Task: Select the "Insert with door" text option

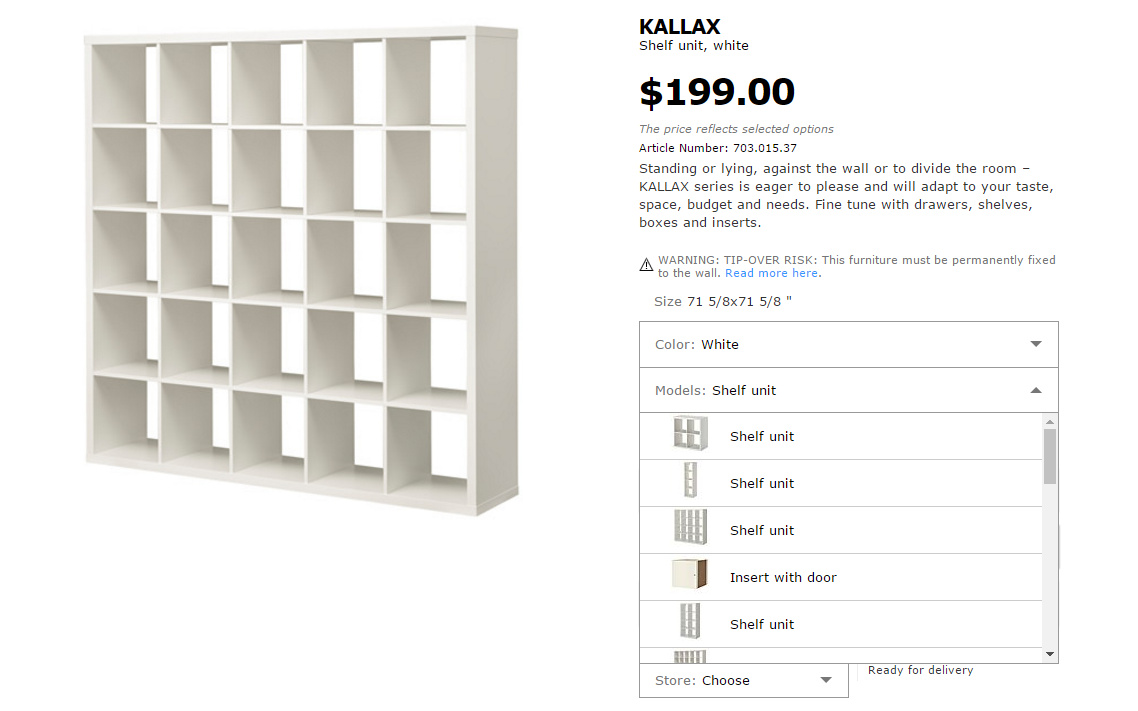Action: pyautogui.click(x=783, y=577)
